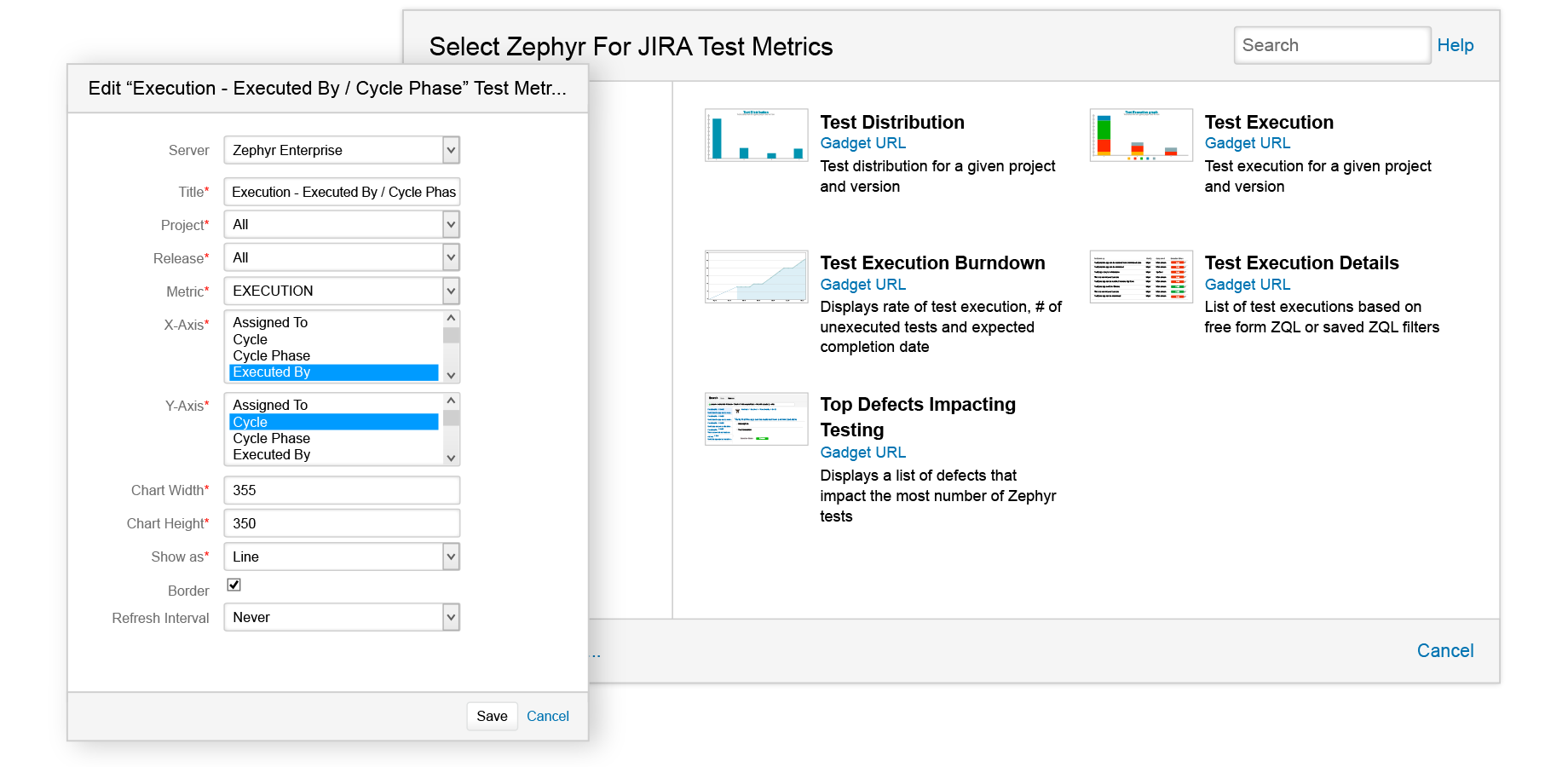The height and width of the screenshot is (767, 1568).
Task: Select Executed By in the Y-Axis list
Action: tap(334, 455)
